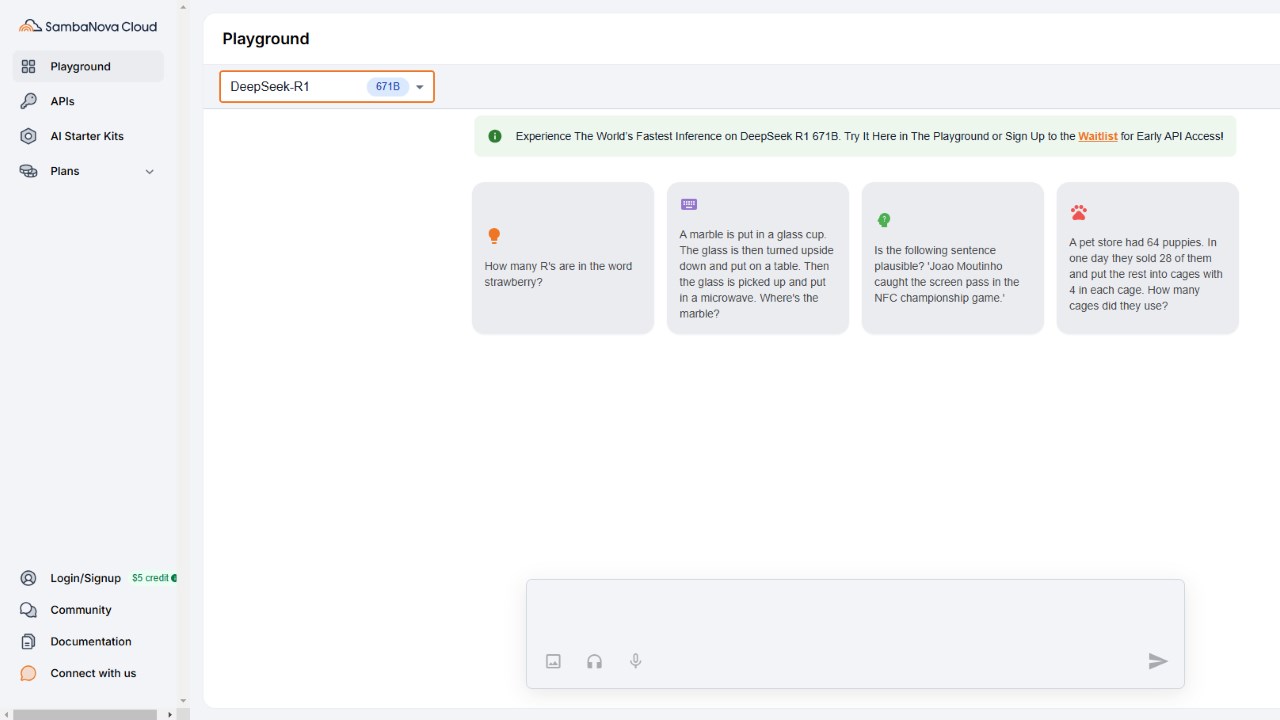Click the green info icon in banner
1280x720 pixels.
(495, 136)
